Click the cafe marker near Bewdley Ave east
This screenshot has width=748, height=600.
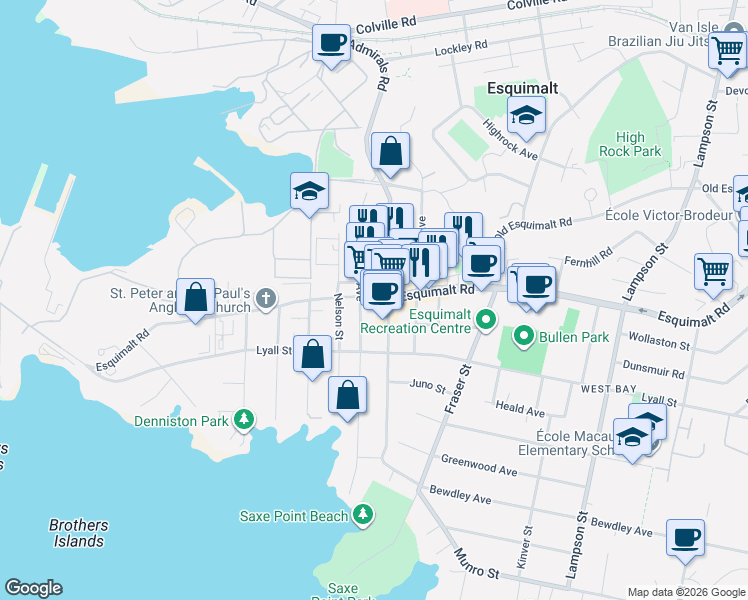686,539
